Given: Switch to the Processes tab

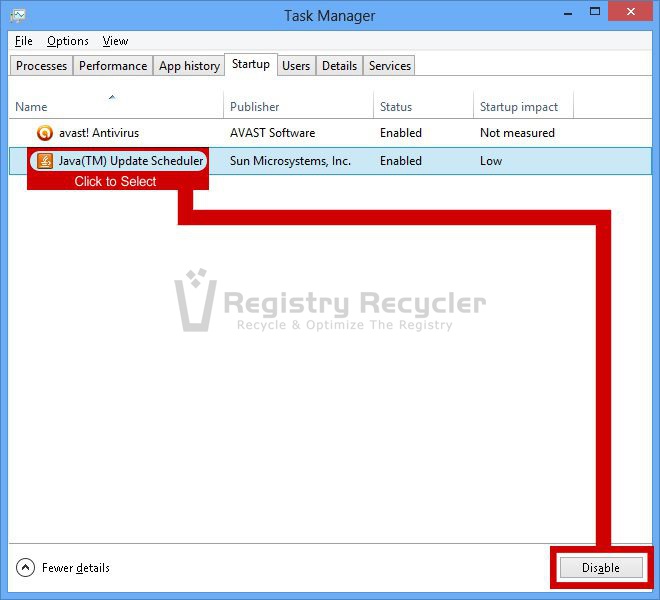Looking at the screenshot, I should (41, 66).
